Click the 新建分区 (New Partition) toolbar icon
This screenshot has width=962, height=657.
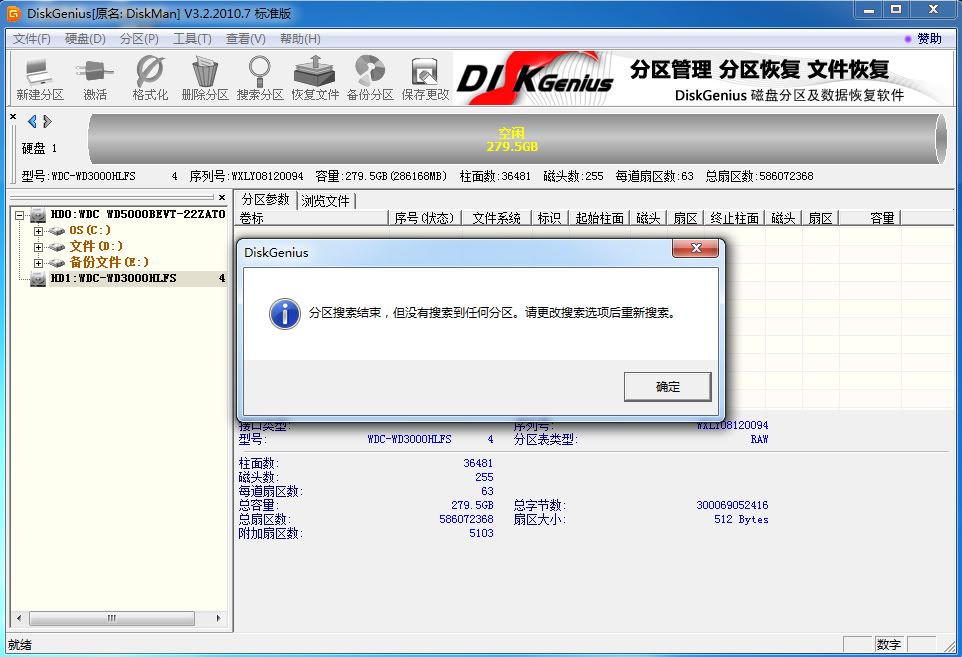pos(40,78)
